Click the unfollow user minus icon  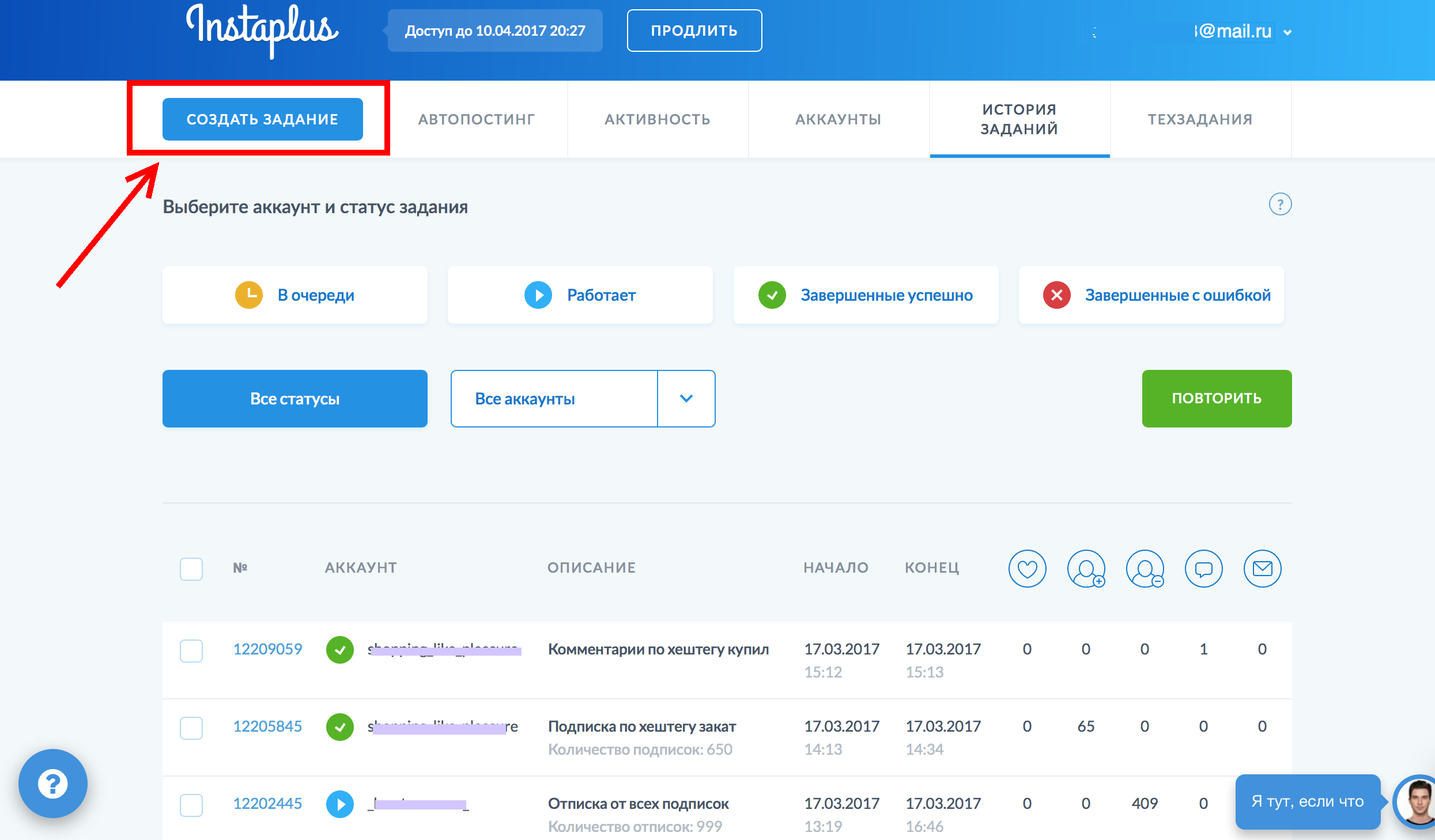[x=1145, y=569]
